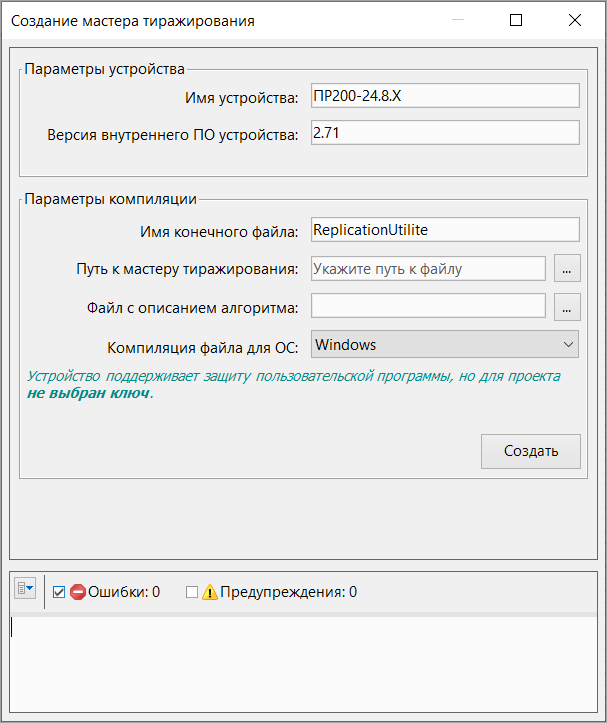Click the не выбран ключ warning text

coord(88,393)
